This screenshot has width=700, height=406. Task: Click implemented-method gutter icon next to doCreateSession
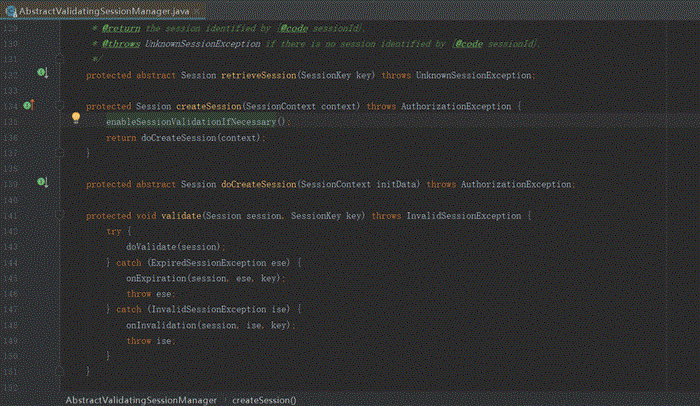pos(42,182)
